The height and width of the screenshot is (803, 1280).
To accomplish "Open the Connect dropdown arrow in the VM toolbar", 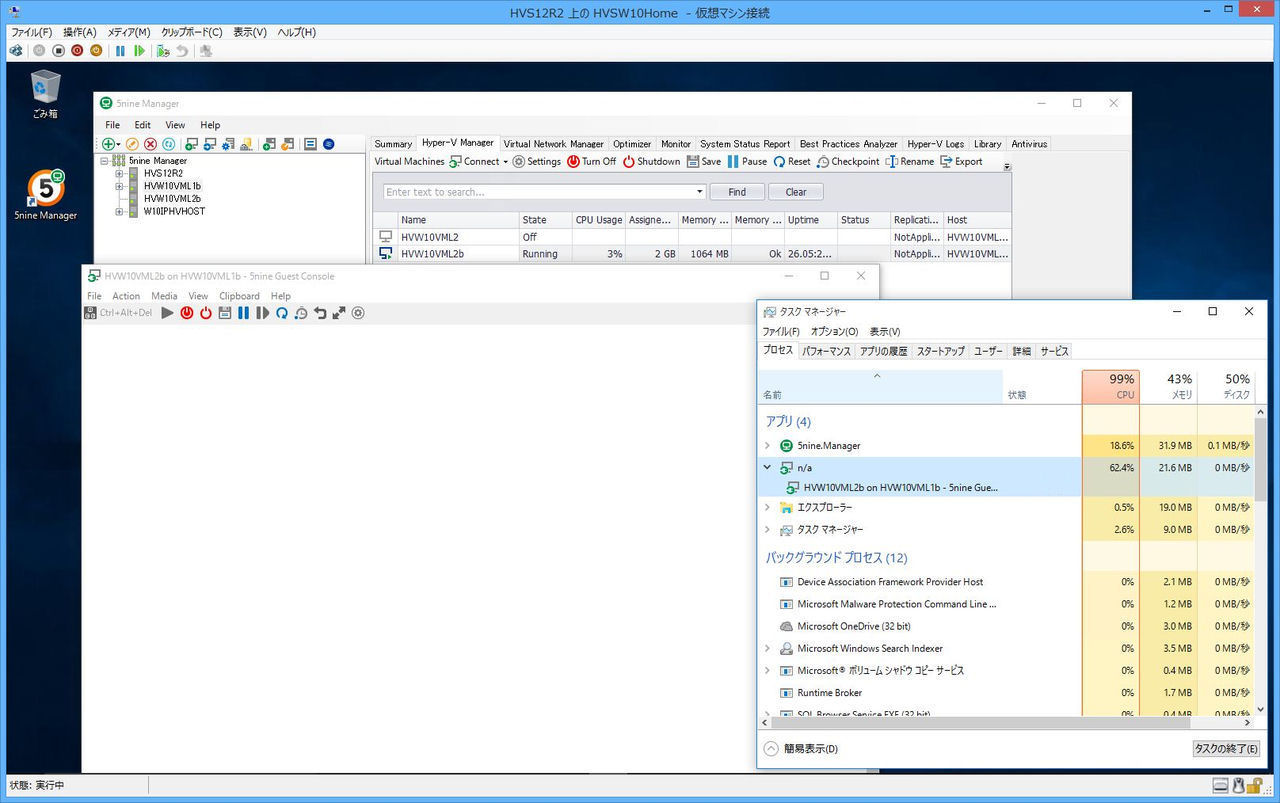I will 505,162.
